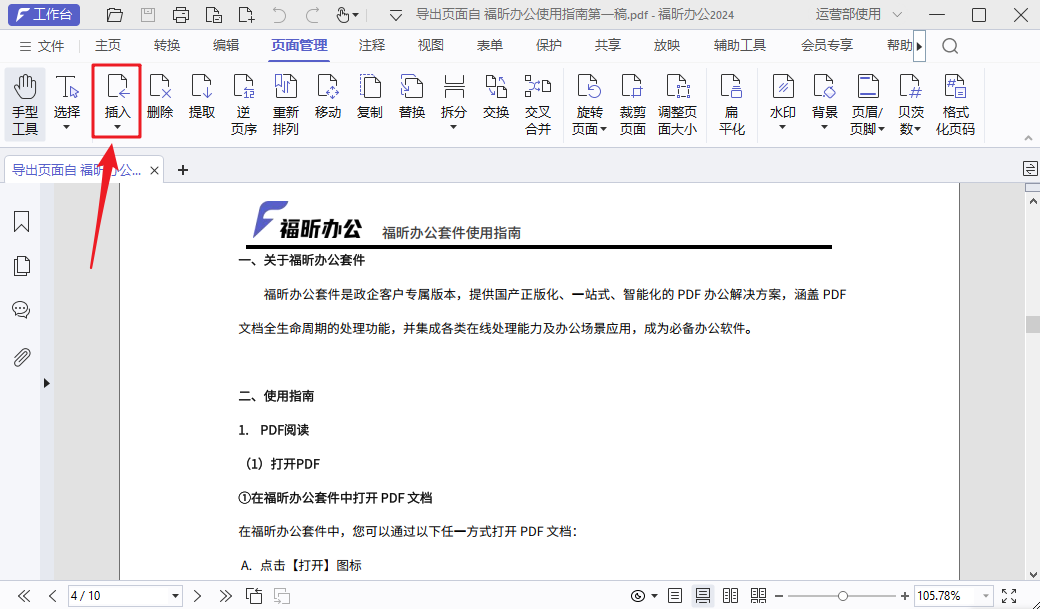Viewport: 1040px width, 609px height.
Task: Open the Comments panel in sidebar
Action: (x=21, y=310)
